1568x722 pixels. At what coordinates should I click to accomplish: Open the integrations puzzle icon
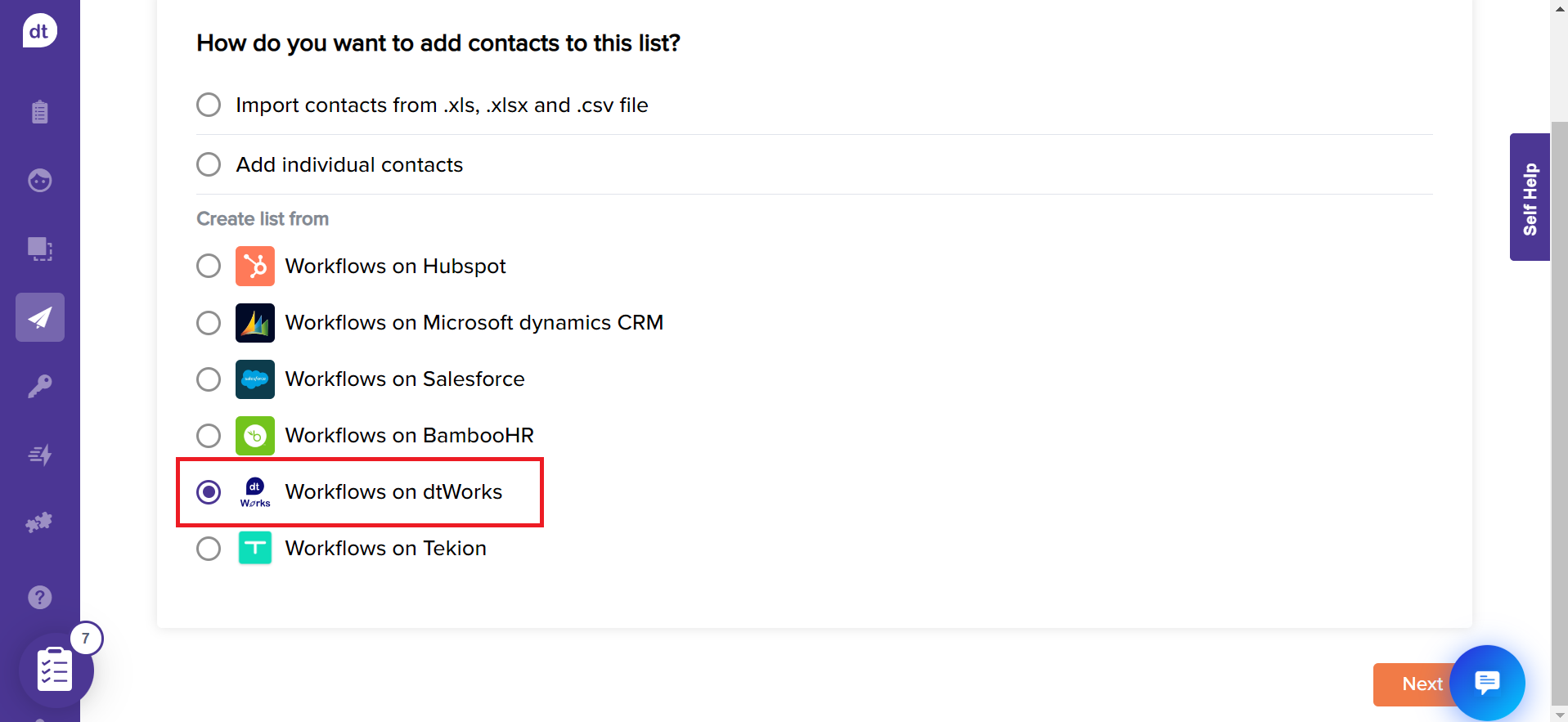click(38, 522)
